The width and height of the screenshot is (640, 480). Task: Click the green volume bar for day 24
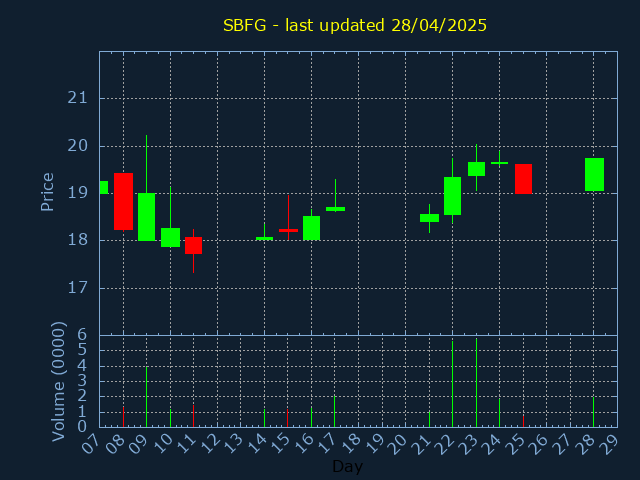499,413
